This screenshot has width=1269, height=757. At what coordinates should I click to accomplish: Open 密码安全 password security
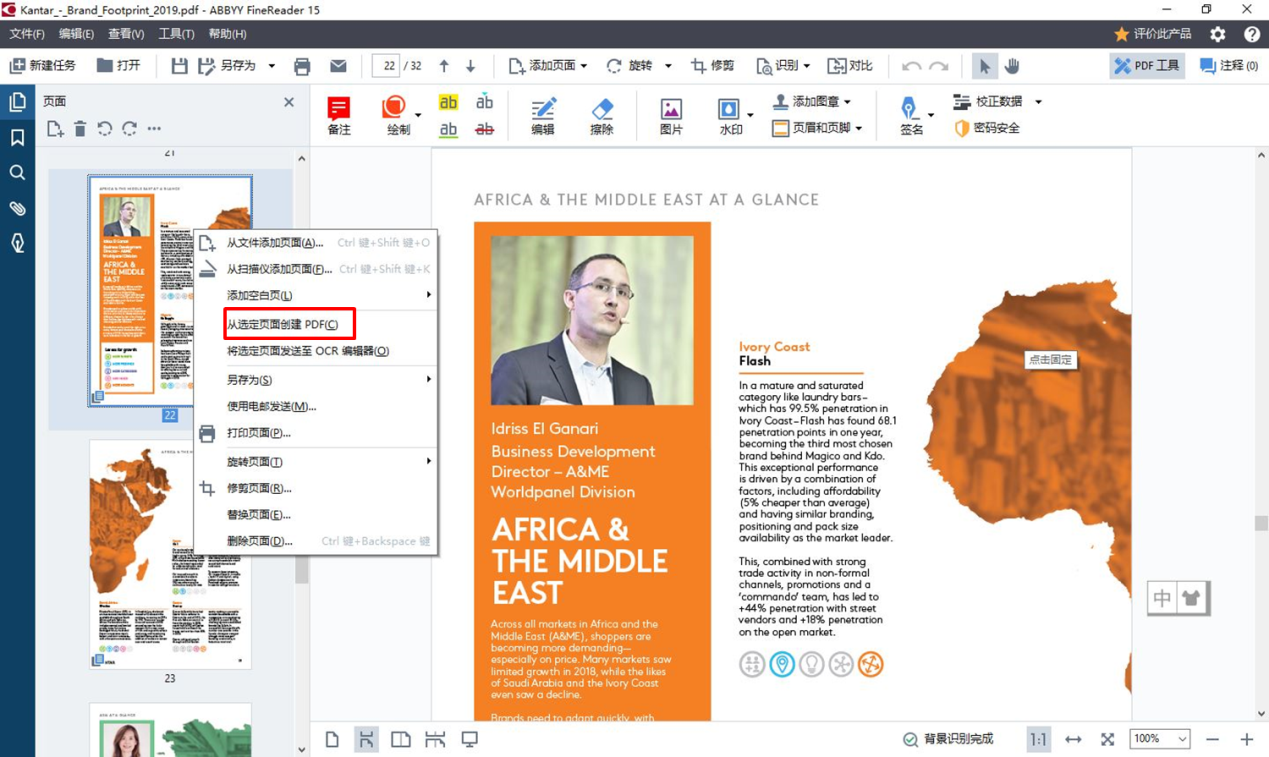click(987, 128)
